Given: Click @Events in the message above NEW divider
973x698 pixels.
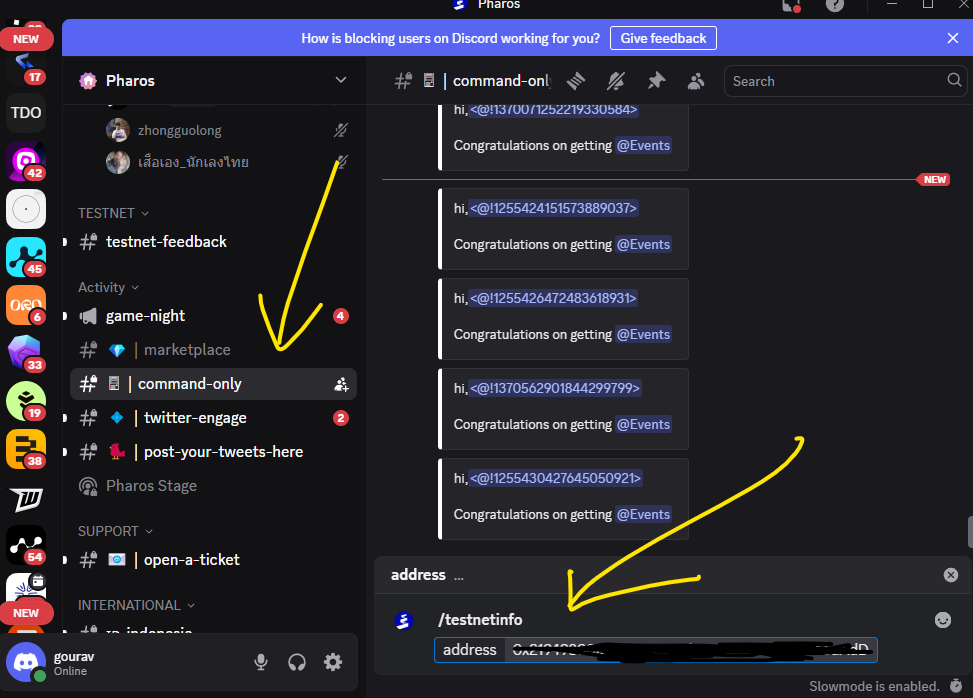Looking at the screenshot, I should [643, 145].
